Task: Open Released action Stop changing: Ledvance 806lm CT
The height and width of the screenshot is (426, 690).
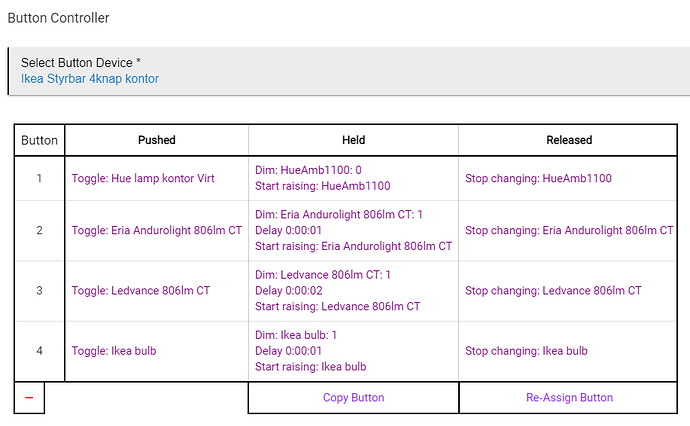Action: 553,291
